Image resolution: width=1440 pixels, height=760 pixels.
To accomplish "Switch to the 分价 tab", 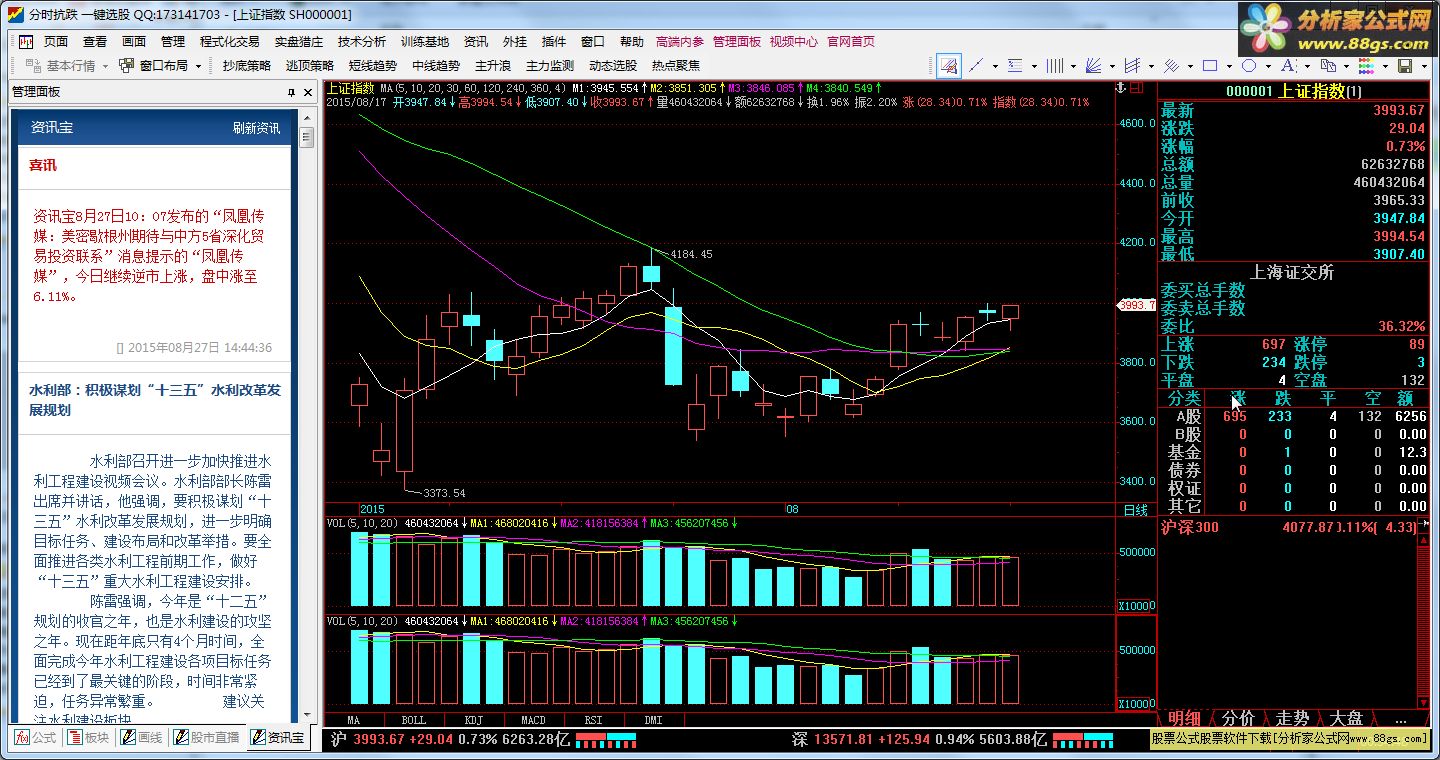I will click(1239, 718).
